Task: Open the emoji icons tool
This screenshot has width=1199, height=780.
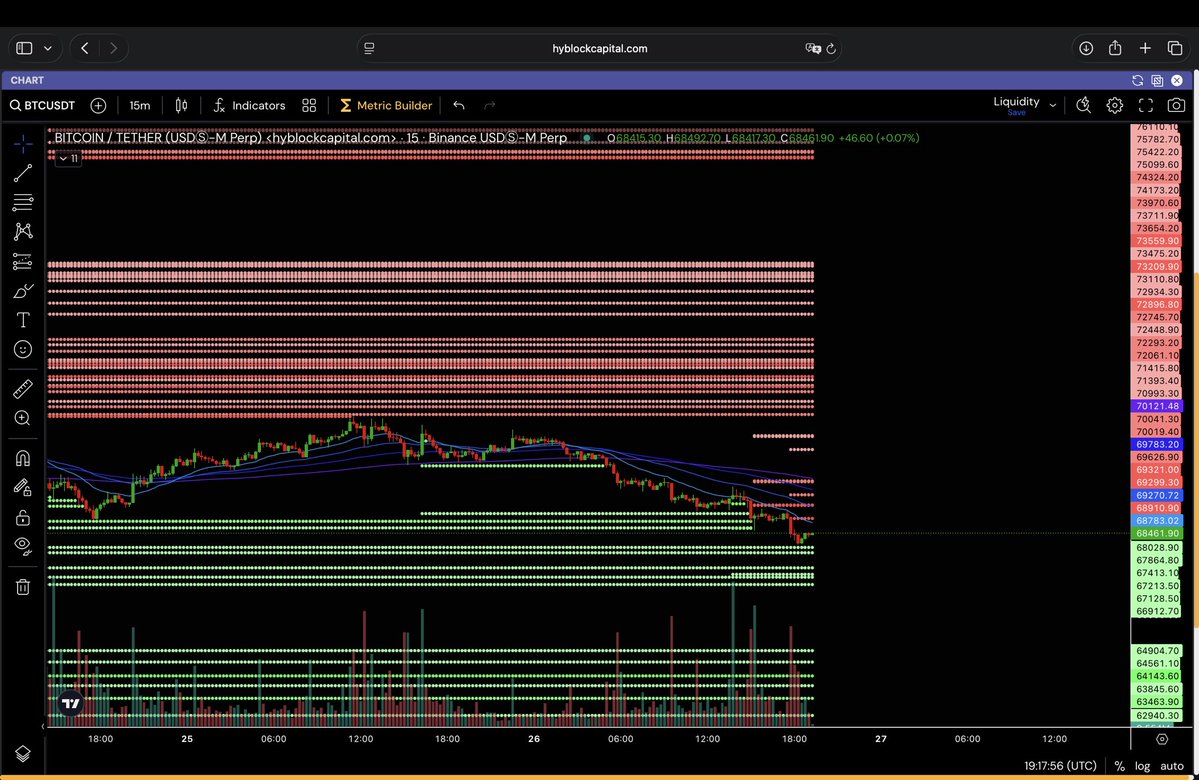Action: pos(23,349)
